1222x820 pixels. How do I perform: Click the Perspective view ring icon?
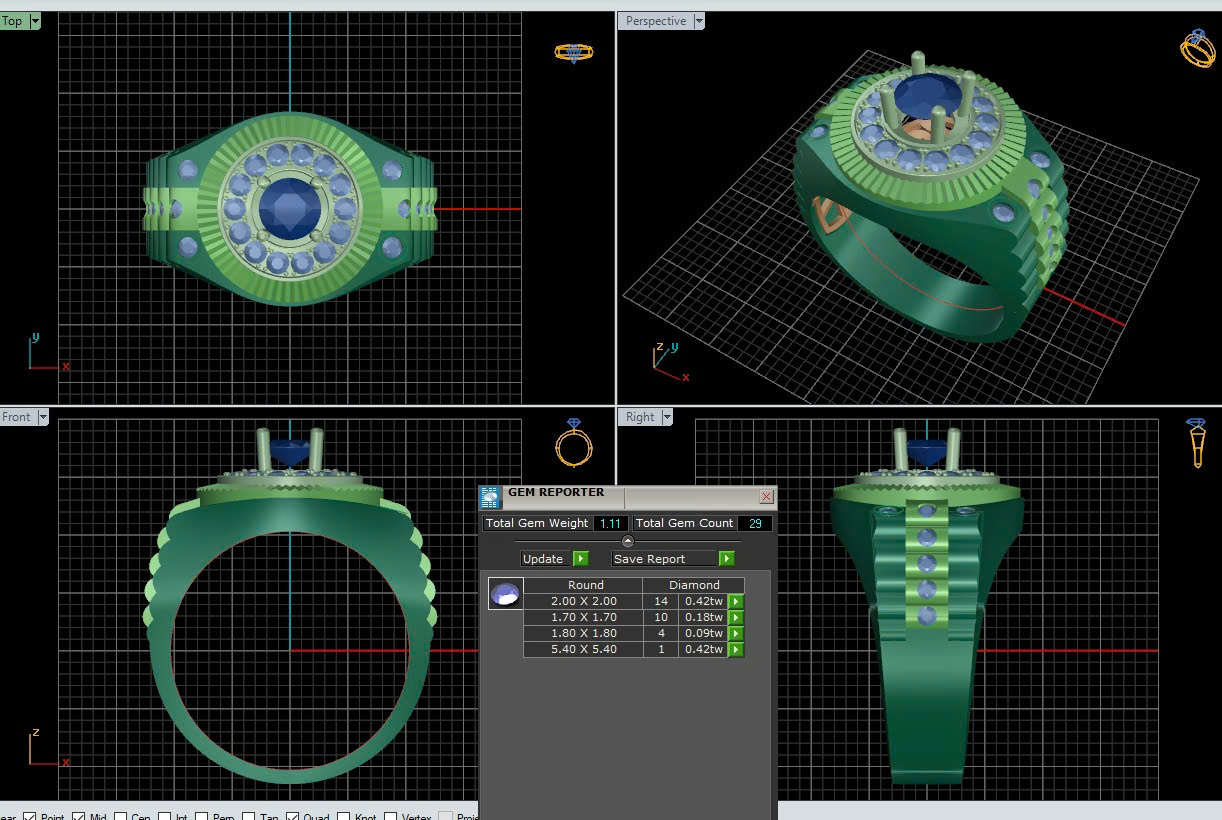pos(1197,49)
